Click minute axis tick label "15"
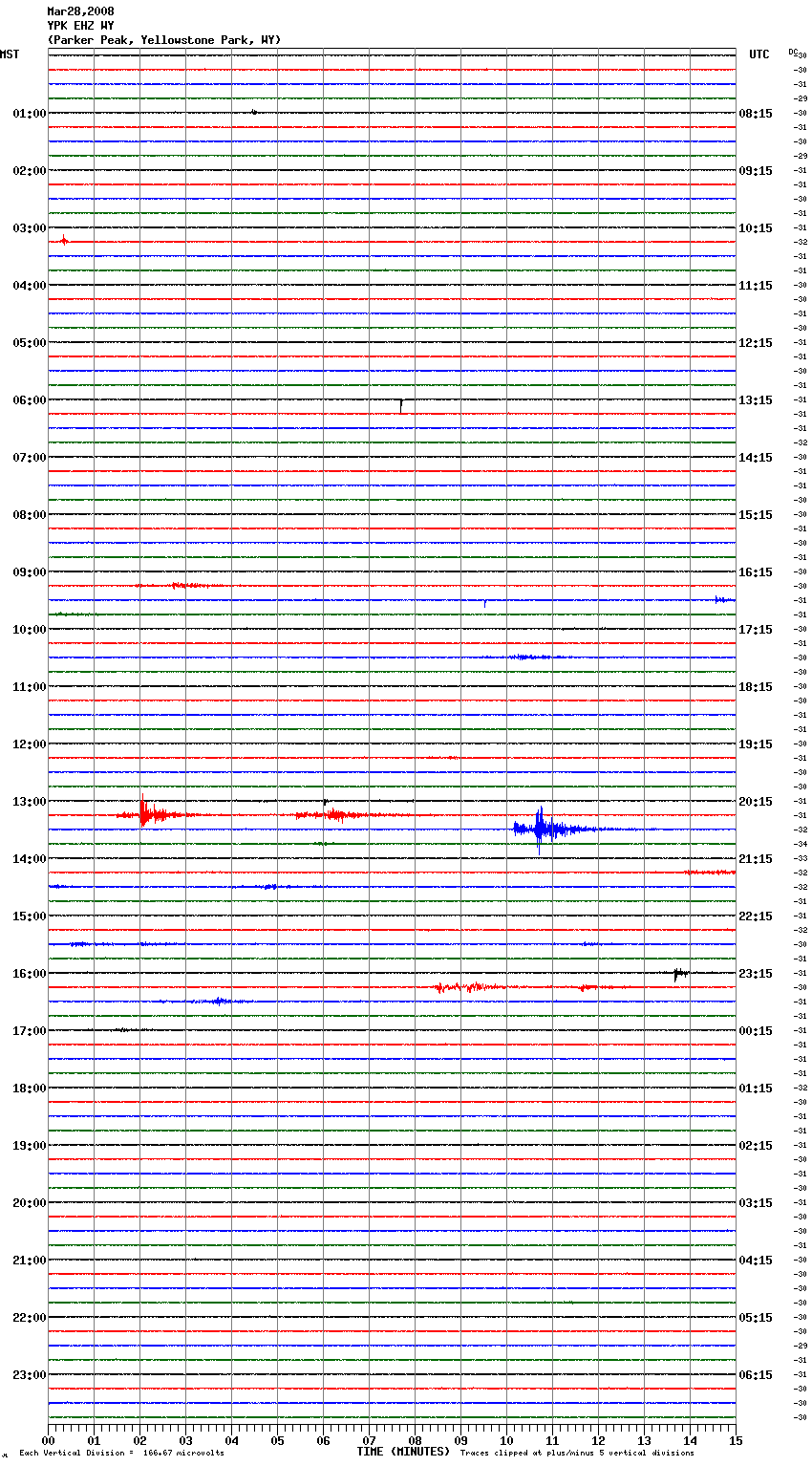The width and height of the screenshot is (812, 1466). click(736, 1440)
